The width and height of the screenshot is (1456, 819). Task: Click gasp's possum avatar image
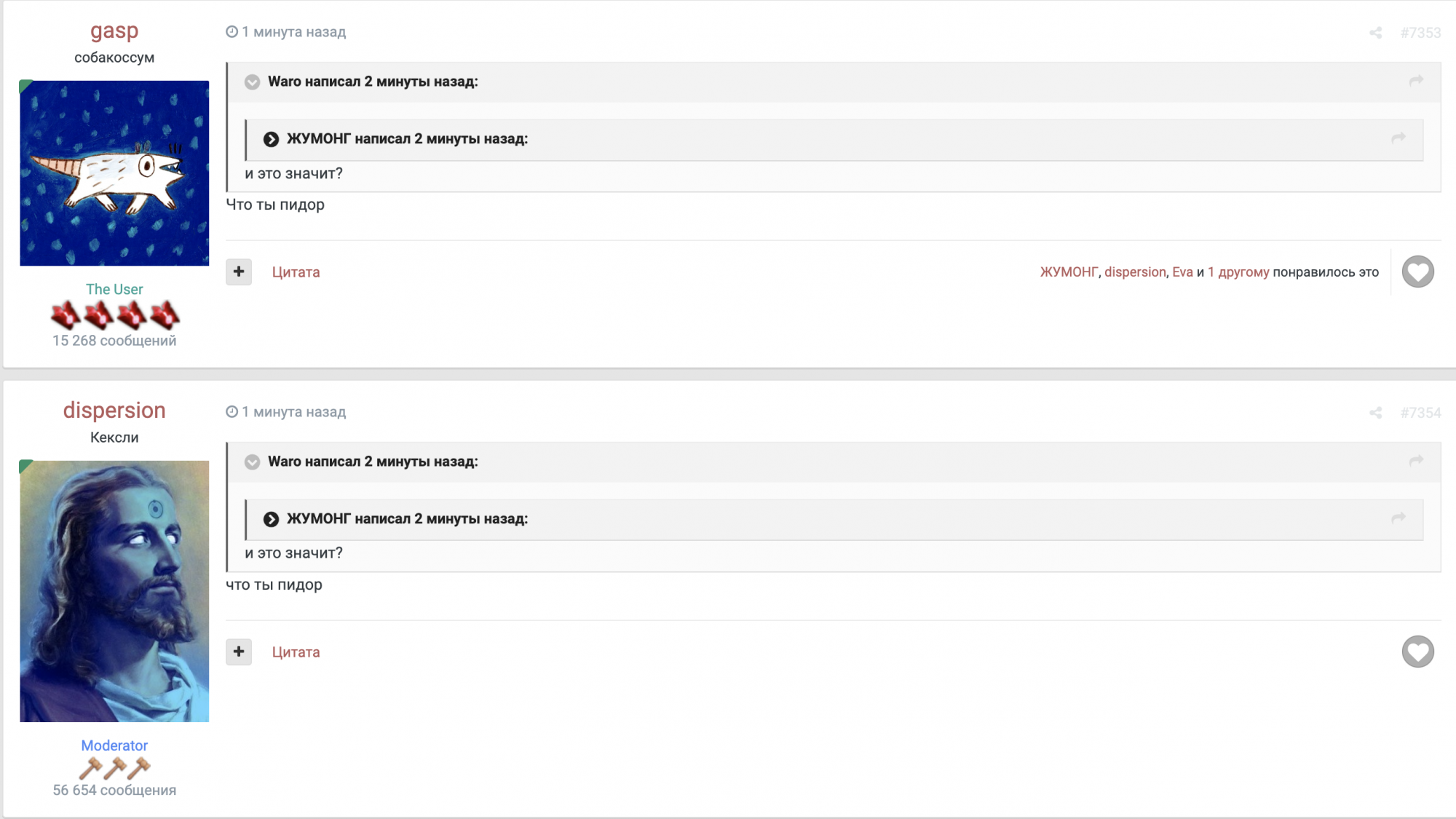point(114,173)
